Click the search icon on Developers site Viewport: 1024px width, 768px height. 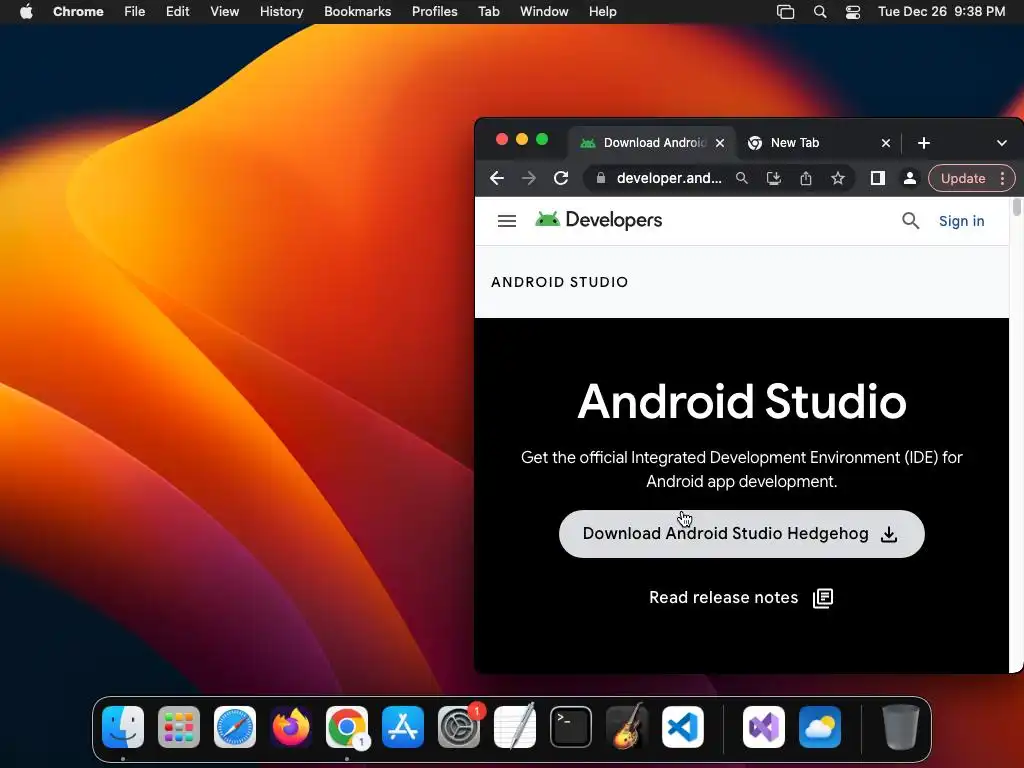click(910, 221)
